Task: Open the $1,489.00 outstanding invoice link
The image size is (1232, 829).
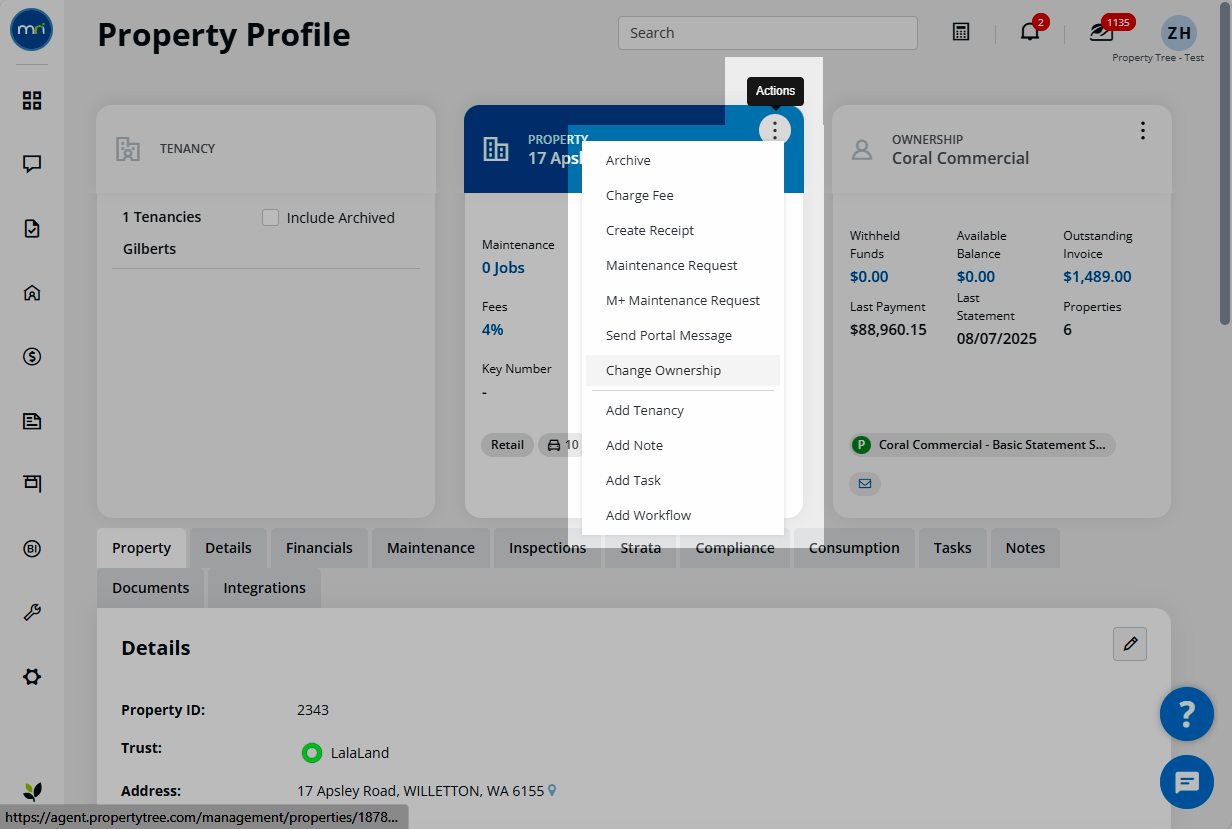Action: tap(1097, 277)
